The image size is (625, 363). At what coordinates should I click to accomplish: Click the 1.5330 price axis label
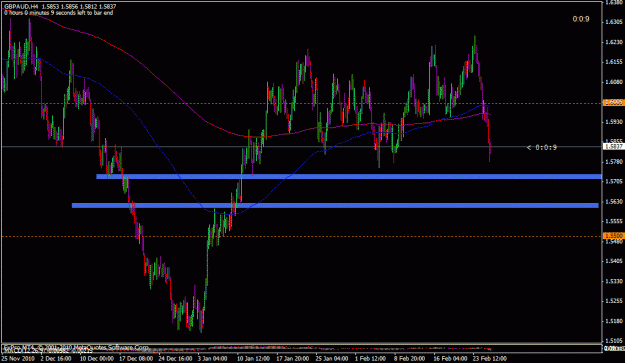pos(614,281)
